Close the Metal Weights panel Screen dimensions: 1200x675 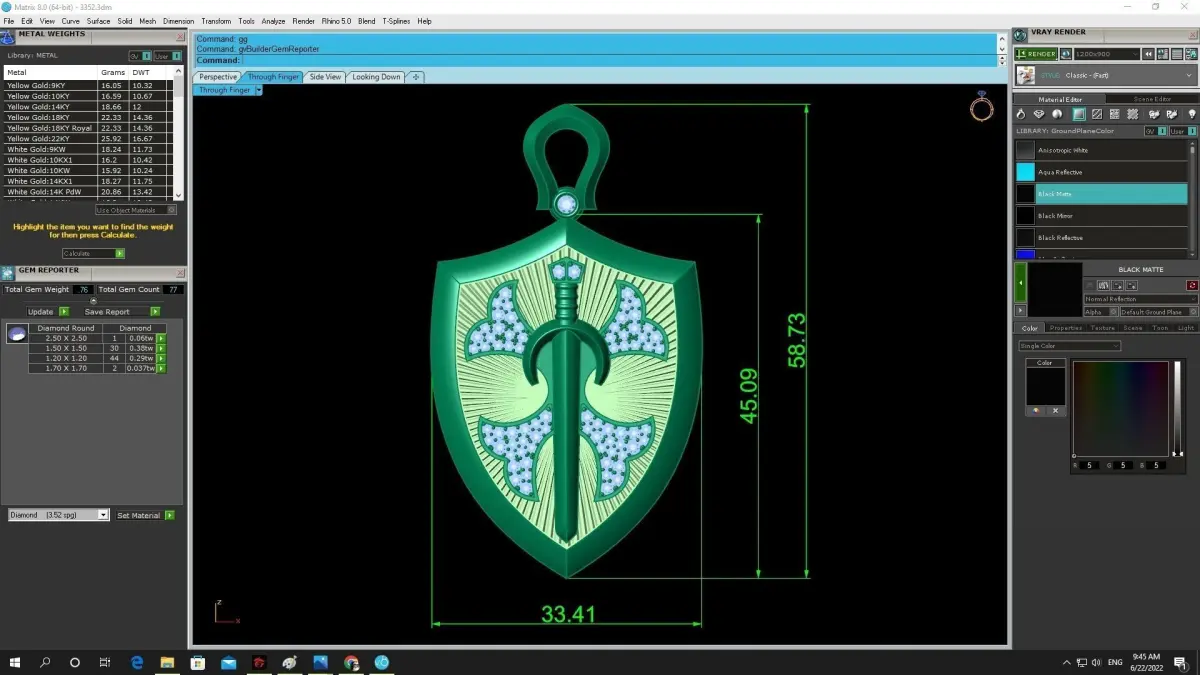(x=181, y=36)
